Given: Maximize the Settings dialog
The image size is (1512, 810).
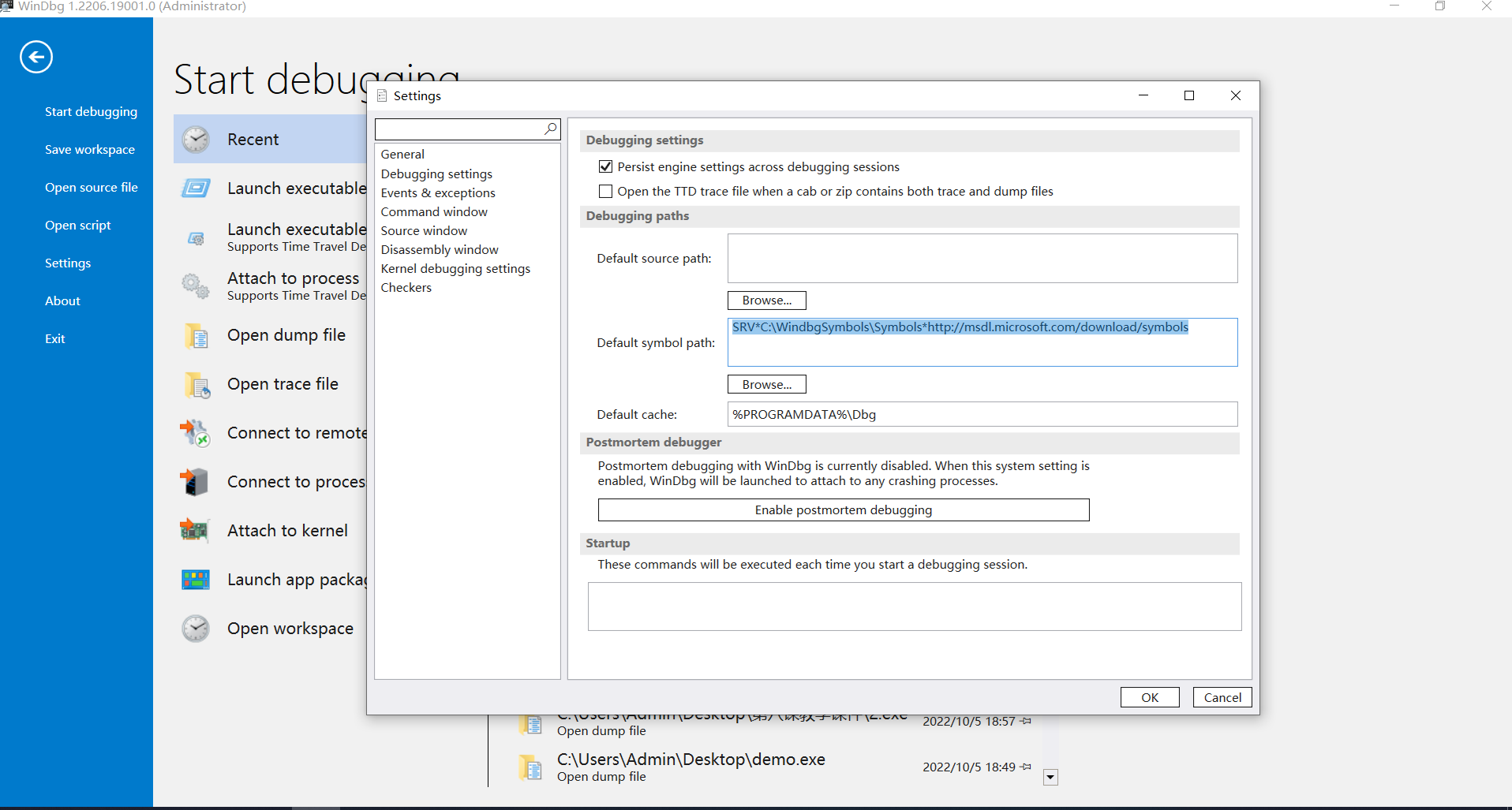Looking at the screenshot, I should click(1189, 95).
